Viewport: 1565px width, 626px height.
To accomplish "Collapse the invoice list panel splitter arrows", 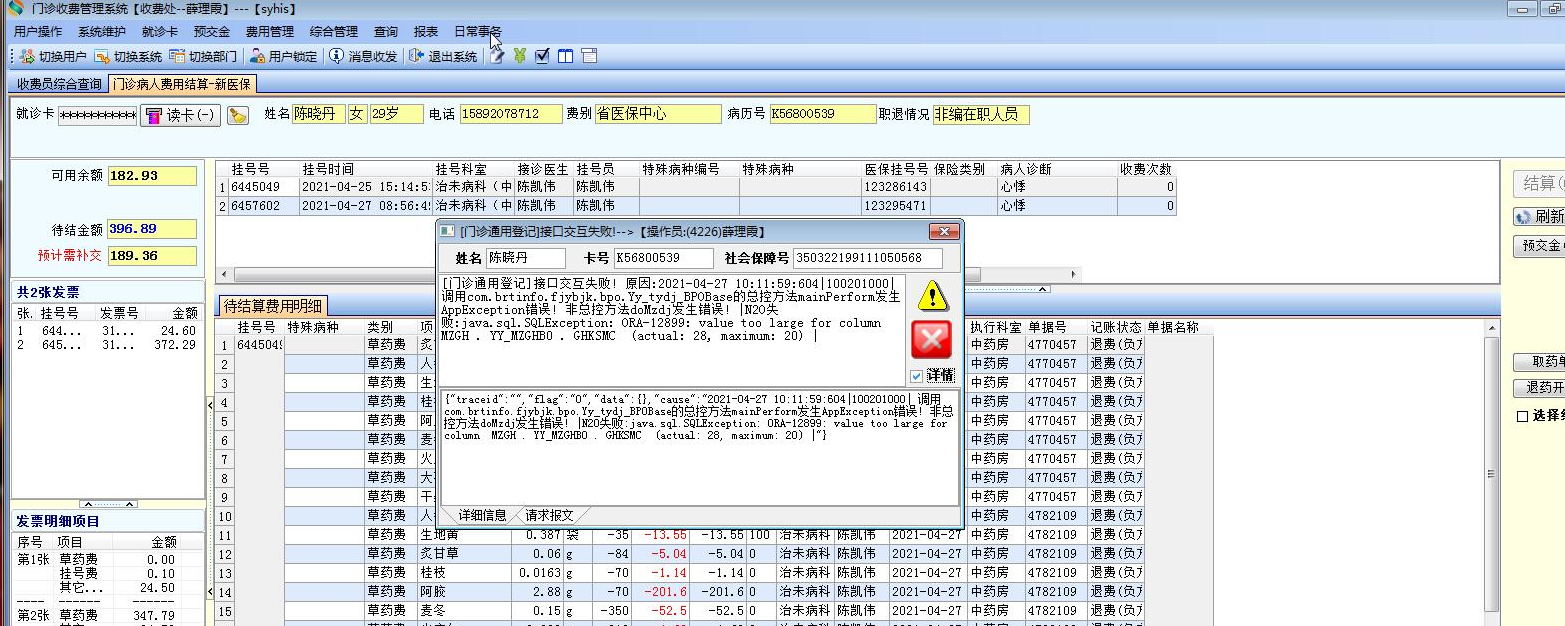I will coord(107,504).
